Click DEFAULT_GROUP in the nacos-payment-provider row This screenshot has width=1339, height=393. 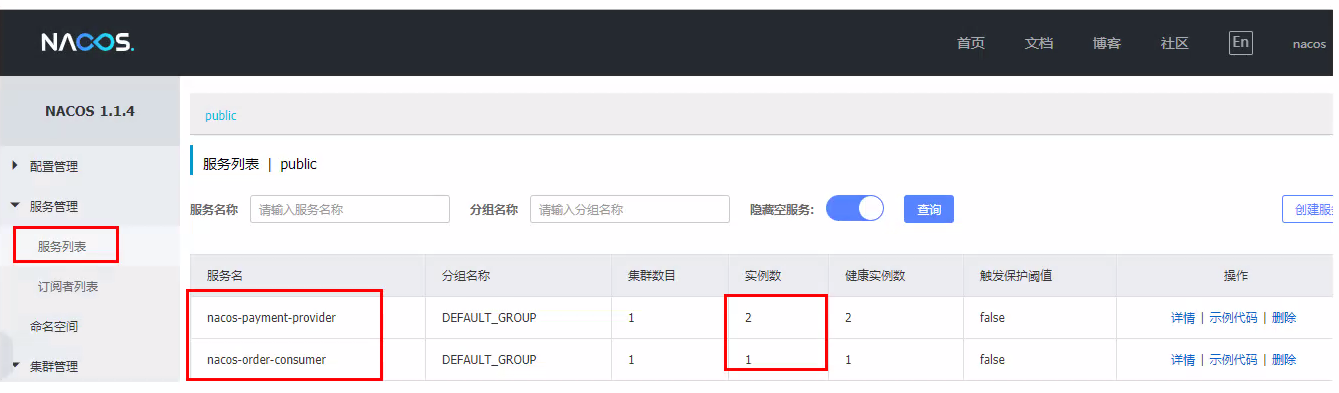click(489, 317)
